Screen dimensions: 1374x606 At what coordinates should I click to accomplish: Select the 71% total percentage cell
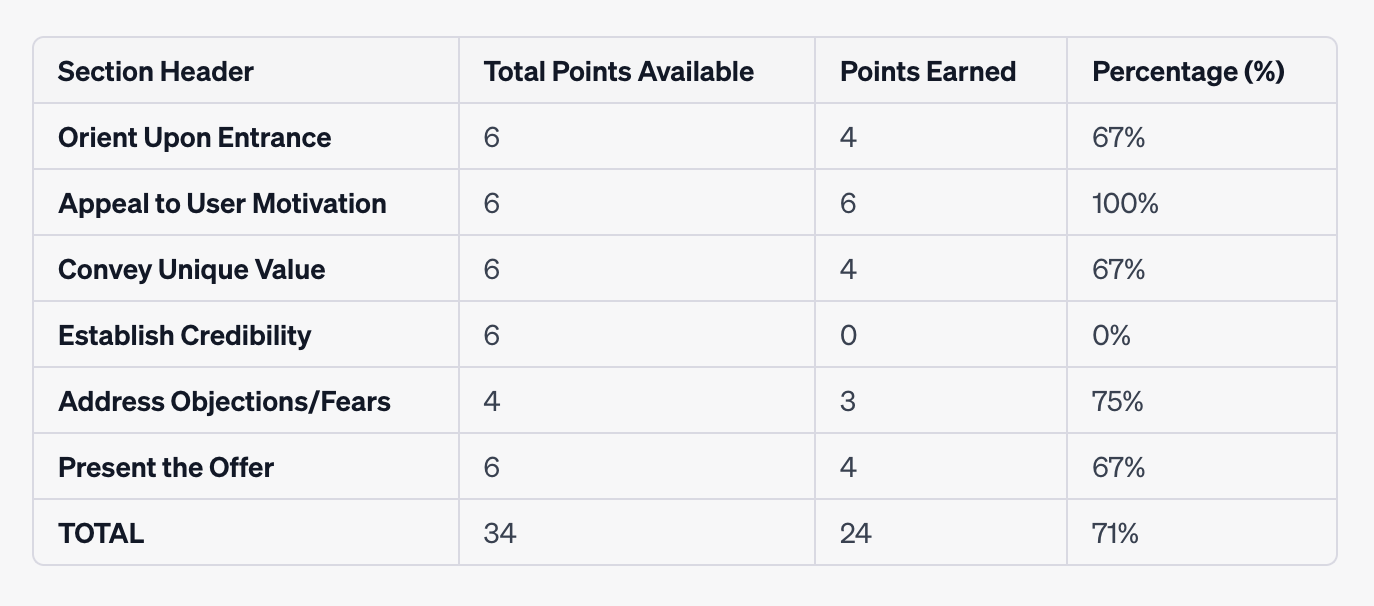[1115, 533]
